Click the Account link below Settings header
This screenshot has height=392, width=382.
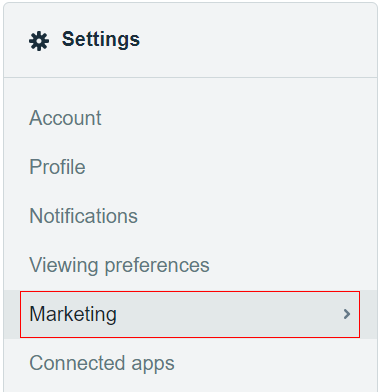coord(65,118)
